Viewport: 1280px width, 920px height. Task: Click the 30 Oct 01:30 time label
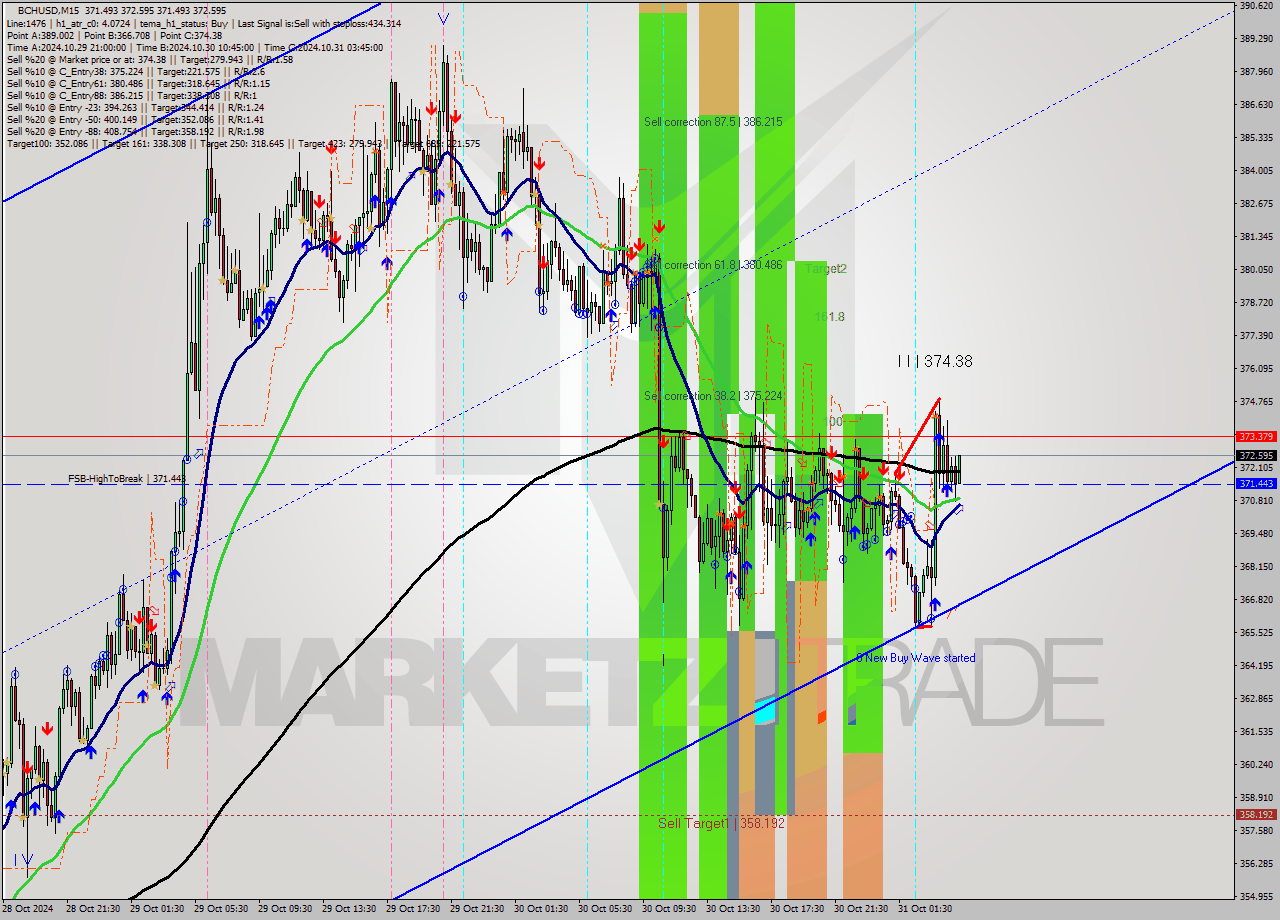click(x=541, y=909)
